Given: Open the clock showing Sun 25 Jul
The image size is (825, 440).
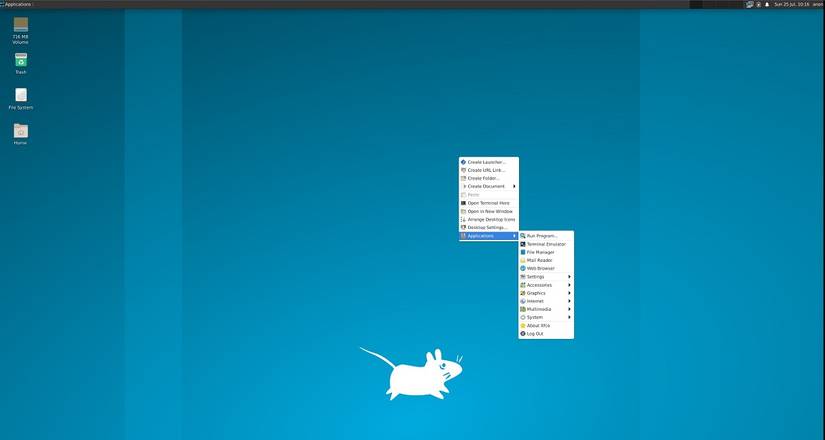Looking at the screenshot, I should click(x=791, y=4).
